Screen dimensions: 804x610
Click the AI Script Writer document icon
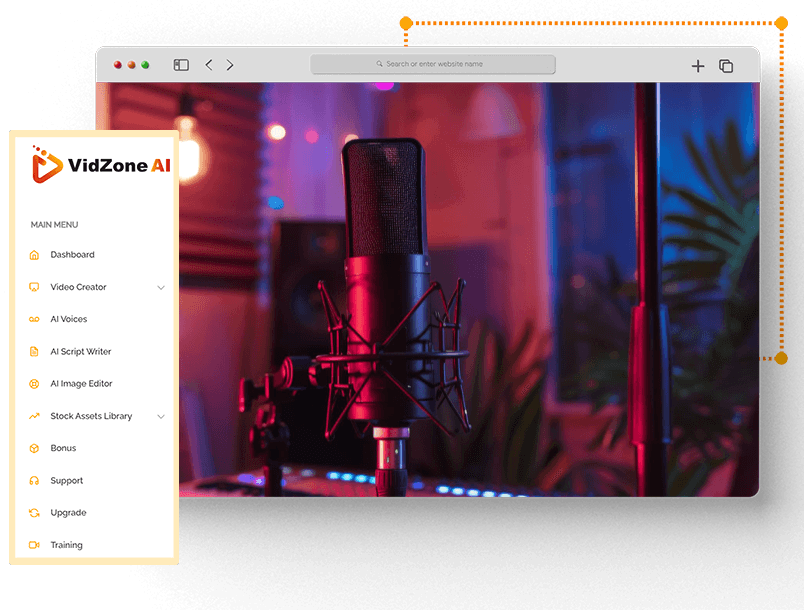pos(34,352)
